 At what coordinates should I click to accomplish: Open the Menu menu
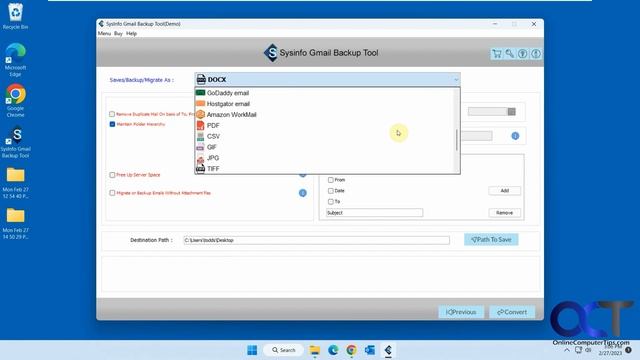point(104,33)
